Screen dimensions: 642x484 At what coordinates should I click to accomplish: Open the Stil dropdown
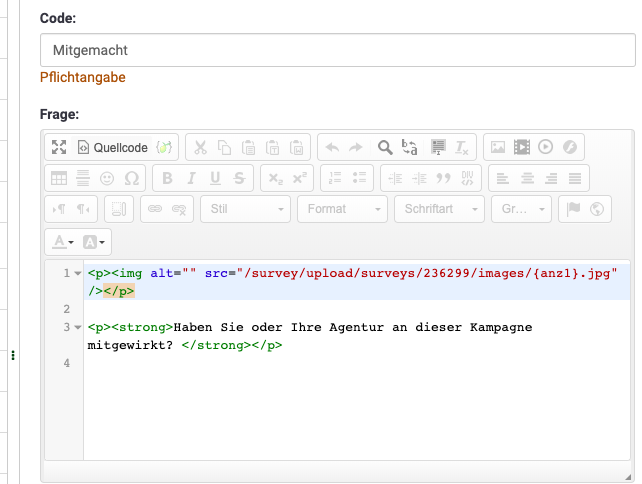coord(245,209)
